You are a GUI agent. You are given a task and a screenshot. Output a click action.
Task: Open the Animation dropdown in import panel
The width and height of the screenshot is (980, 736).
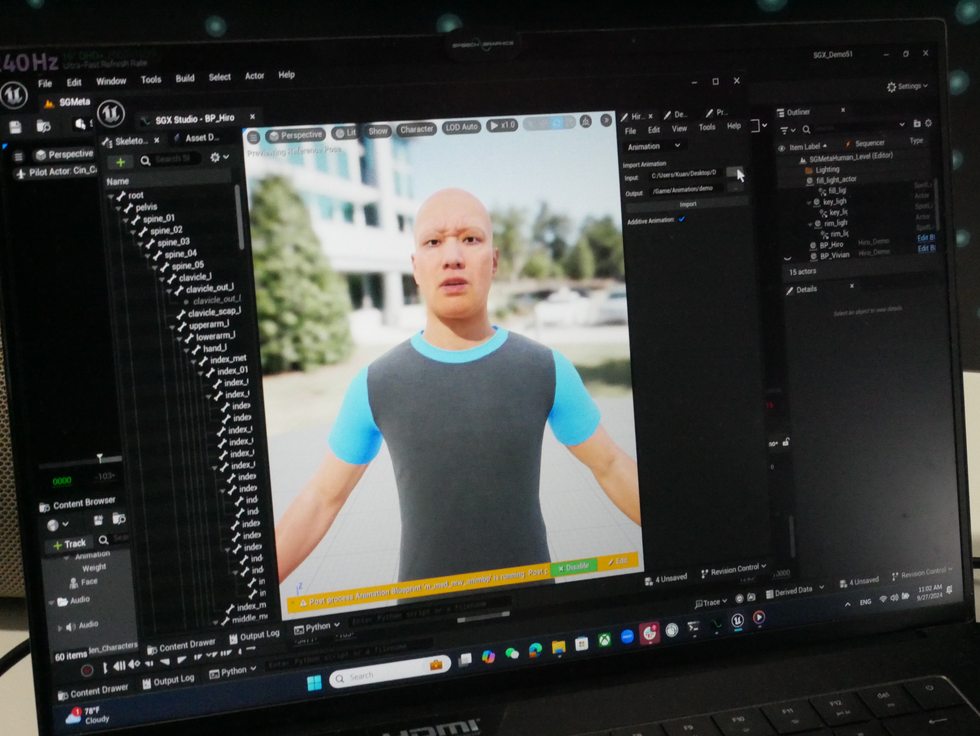(x=654, y=146)
